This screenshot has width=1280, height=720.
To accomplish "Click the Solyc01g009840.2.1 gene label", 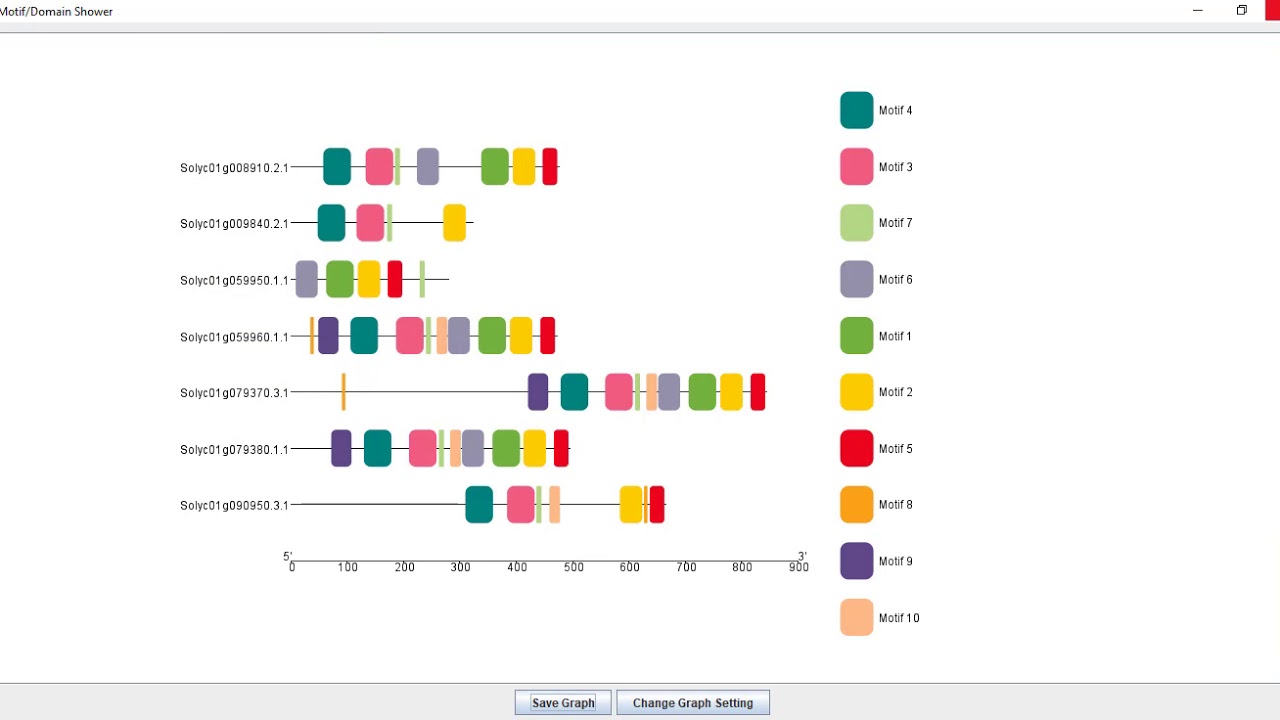I will pyautogui.click(x=234, y=224).
